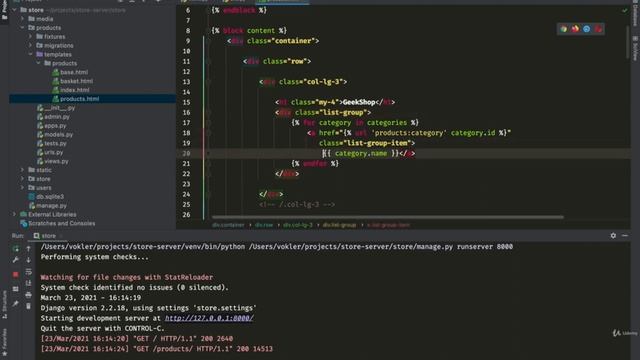
Task: Toggle soft-wrap in console output
Action: pyautogui.click(x=29, y=271)
